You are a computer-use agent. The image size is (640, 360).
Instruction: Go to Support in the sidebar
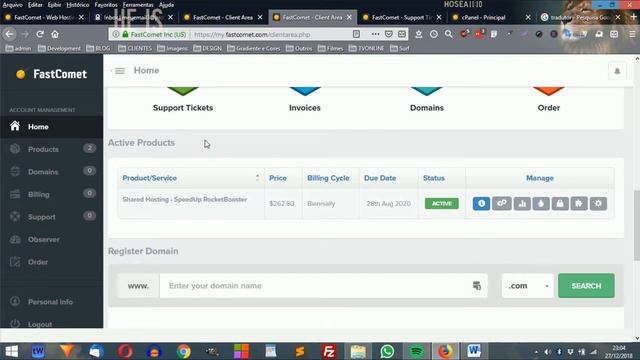(51, 217)
